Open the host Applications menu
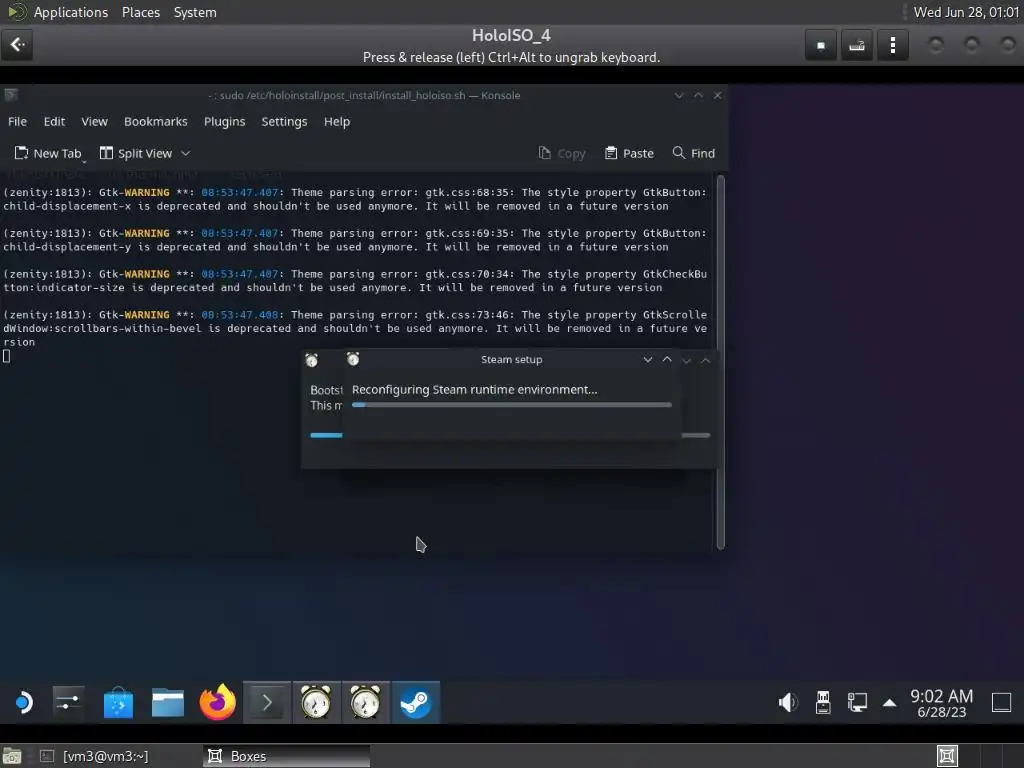The image size is (1024, 768). (x=71, y=12)
